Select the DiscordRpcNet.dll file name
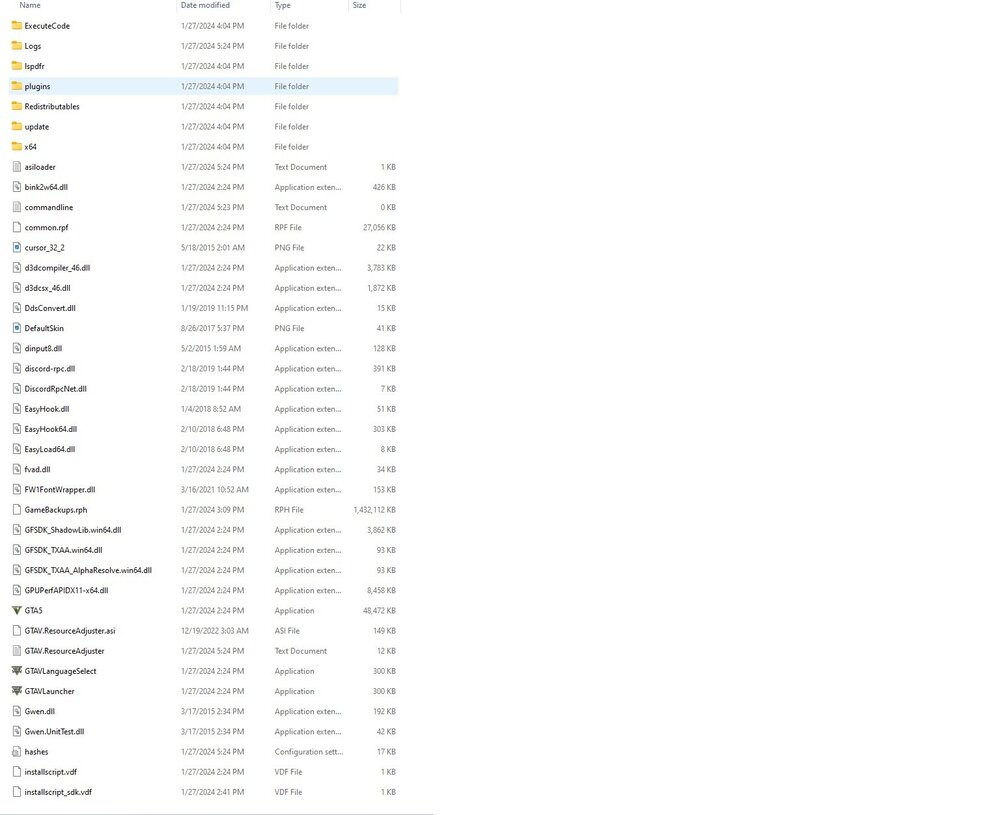This screenshot has width=1000, height=815. (55, 389)
